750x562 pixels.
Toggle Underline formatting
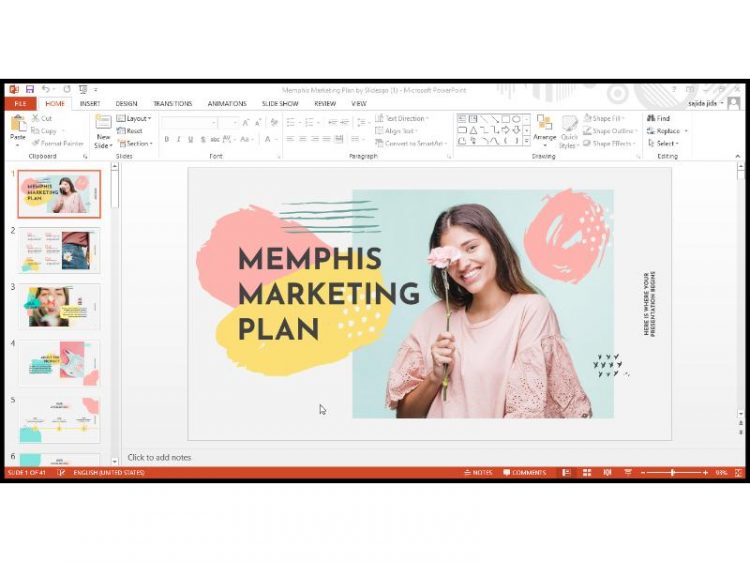coord(190,139)
